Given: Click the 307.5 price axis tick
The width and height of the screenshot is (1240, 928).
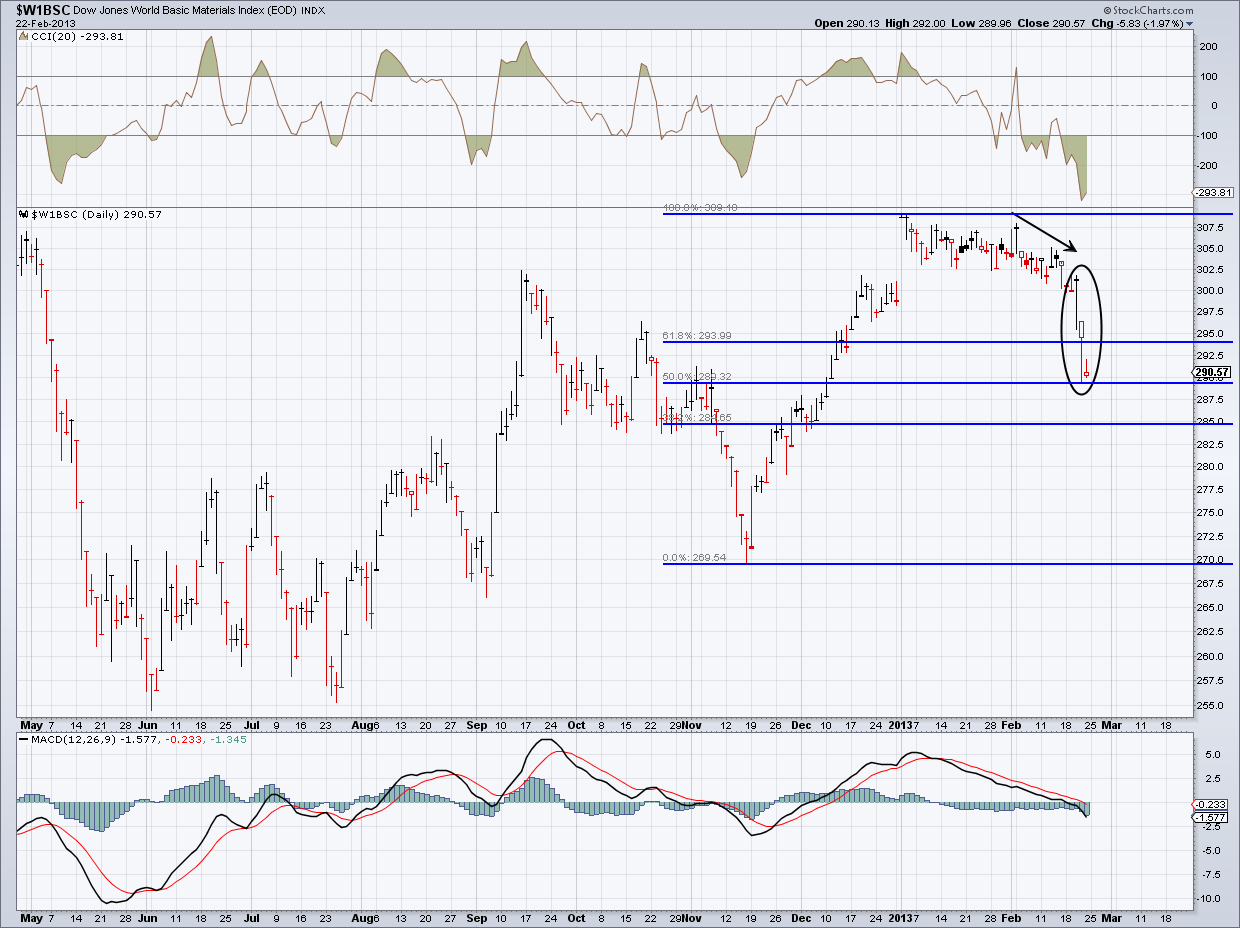Looking at the screenshot, I should 1211,226.
